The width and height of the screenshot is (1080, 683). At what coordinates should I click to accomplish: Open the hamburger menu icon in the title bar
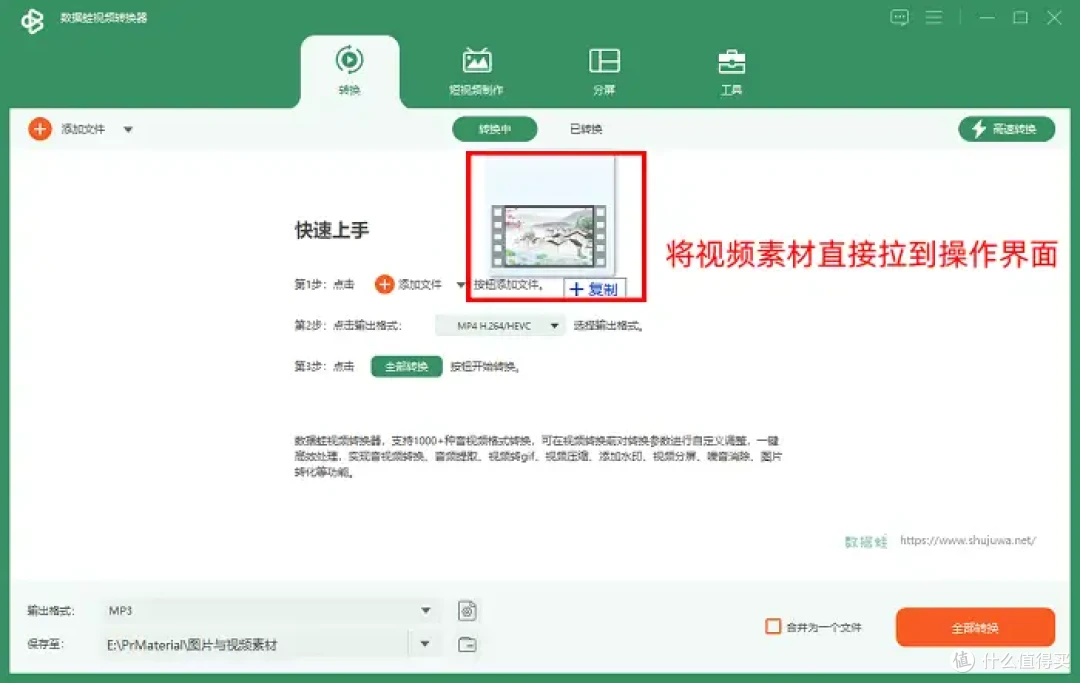(x=934, y=17)
